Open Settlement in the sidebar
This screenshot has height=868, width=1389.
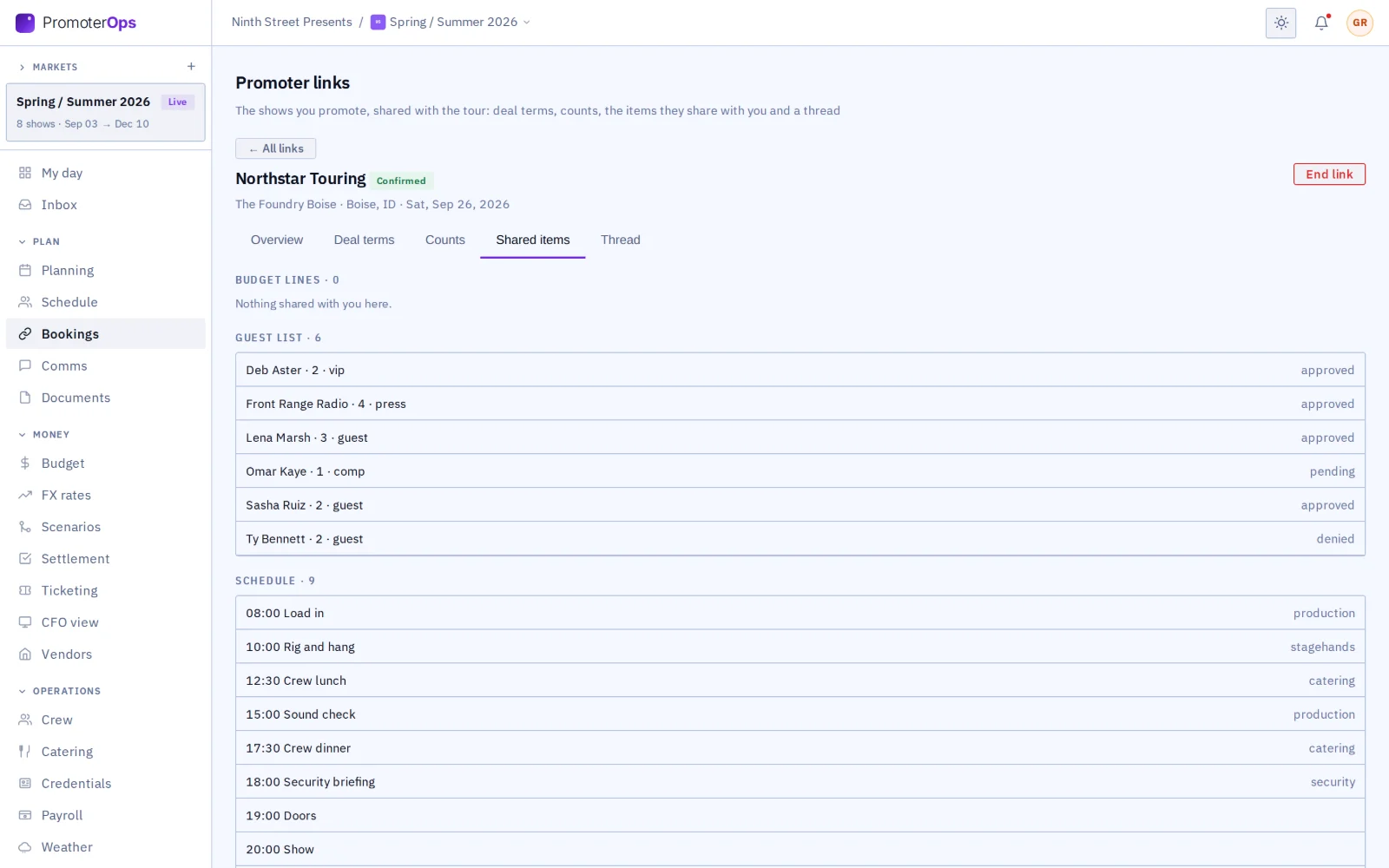[x=106, y=559]
